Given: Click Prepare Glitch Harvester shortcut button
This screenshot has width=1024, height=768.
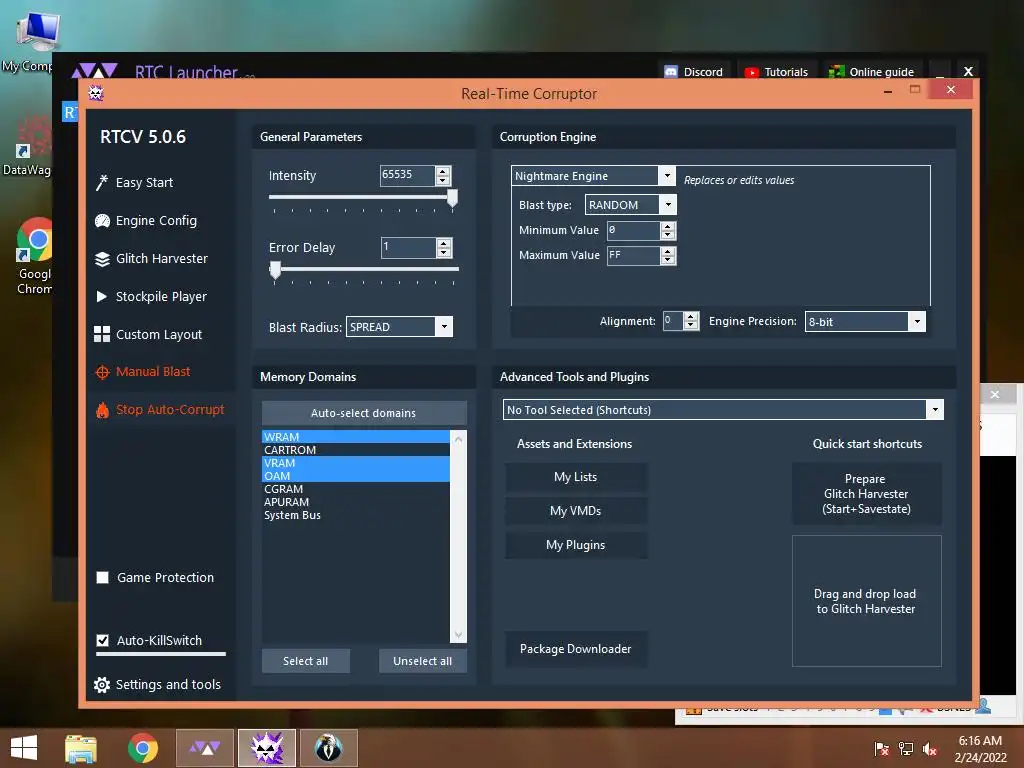Looking at the screenshot, I should click(x=866, y=494).
